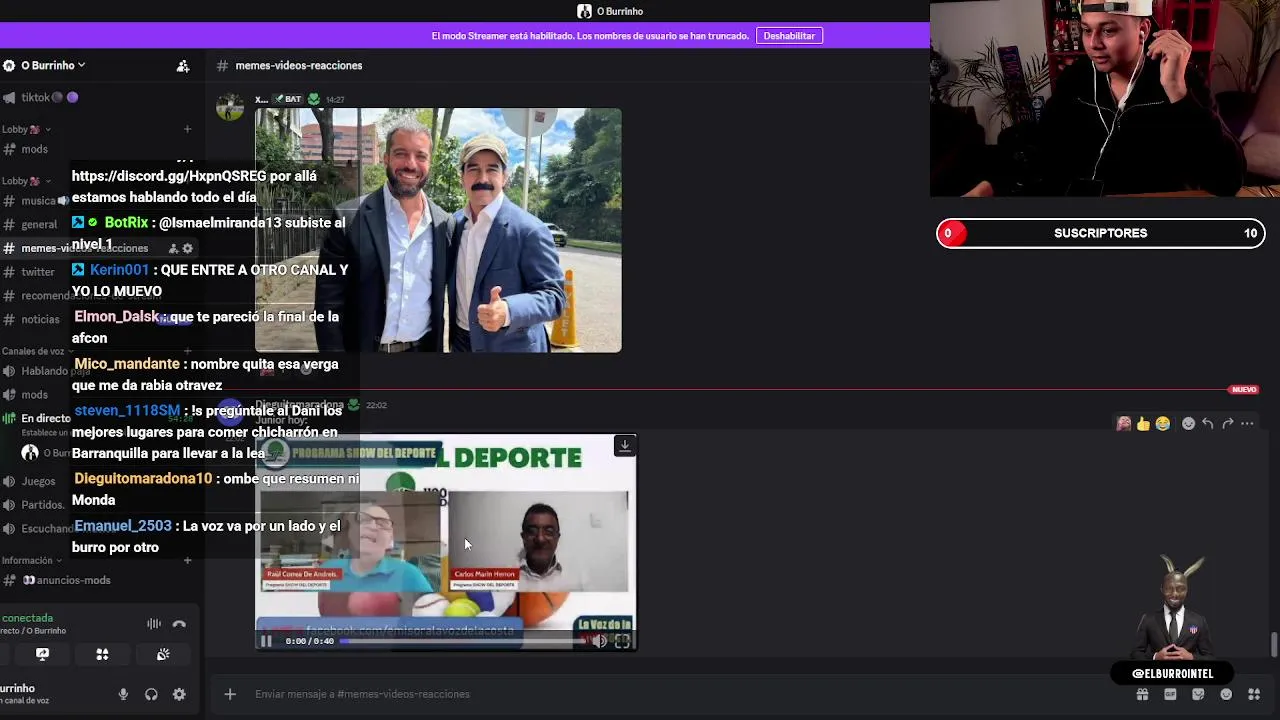Screen dimensions: 1280x720
Task: Reply to the message with reply arrow
Action: pos(1208,424)
